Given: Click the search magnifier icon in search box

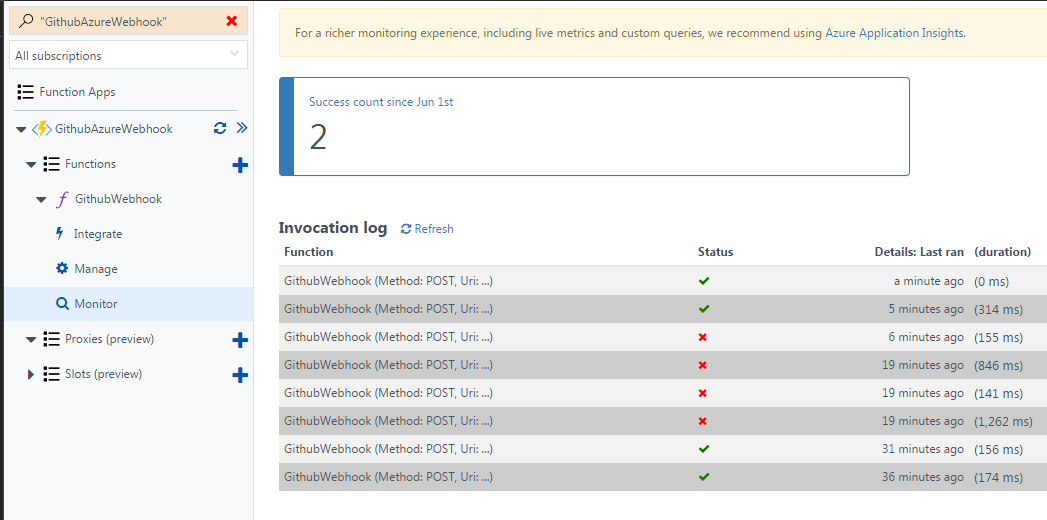Looking at the screenshot, I should (x=25, y=21).
